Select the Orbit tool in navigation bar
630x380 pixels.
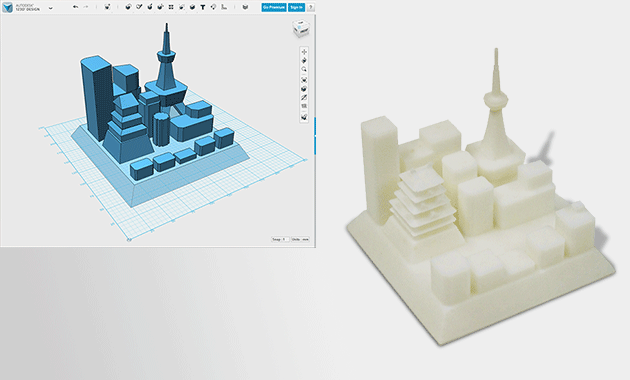point(304,61)
